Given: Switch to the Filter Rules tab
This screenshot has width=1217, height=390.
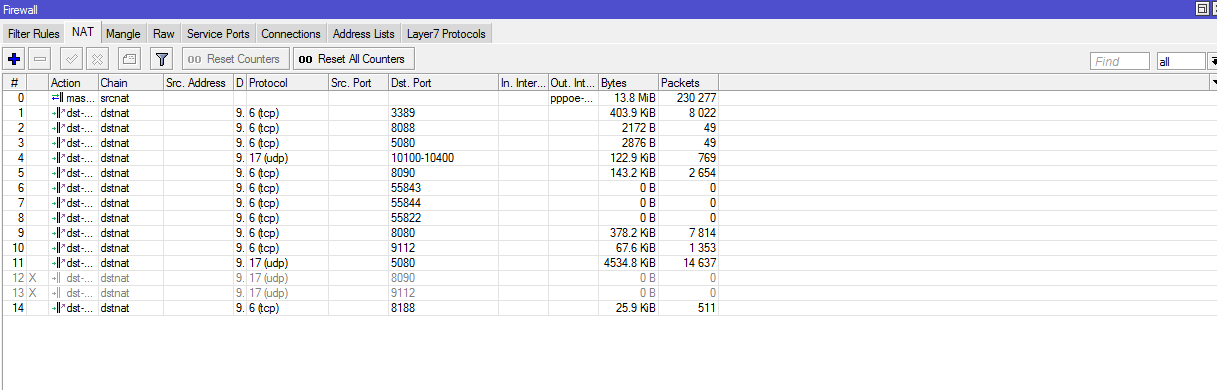Looking at the screenshot, I should click(34, 34).
